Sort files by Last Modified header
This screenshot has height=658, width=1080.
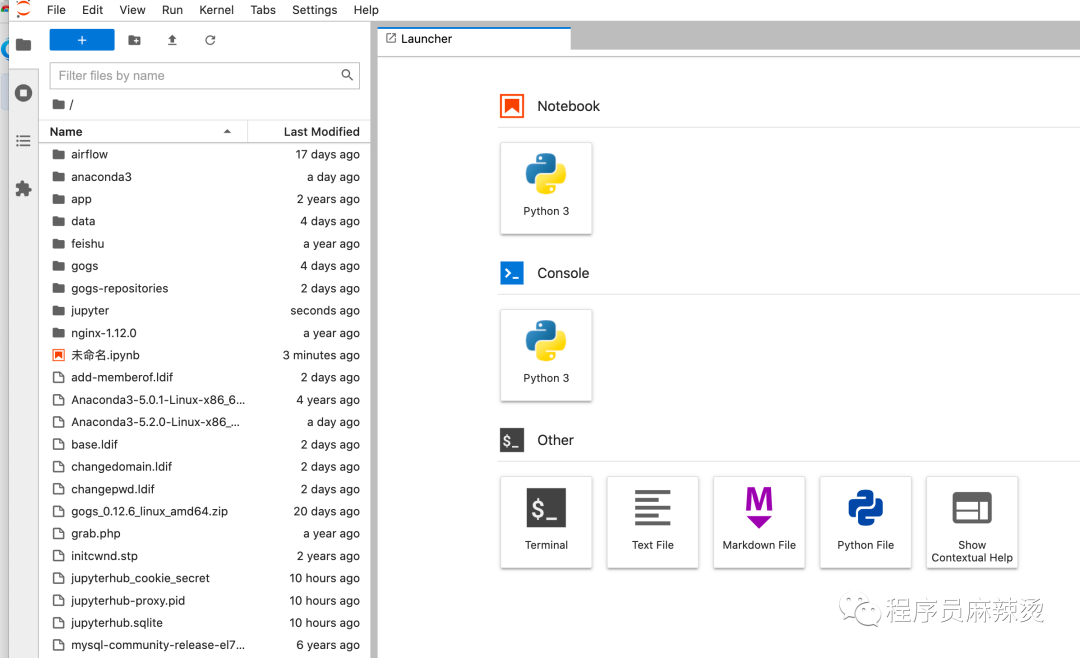pos(309,132)
